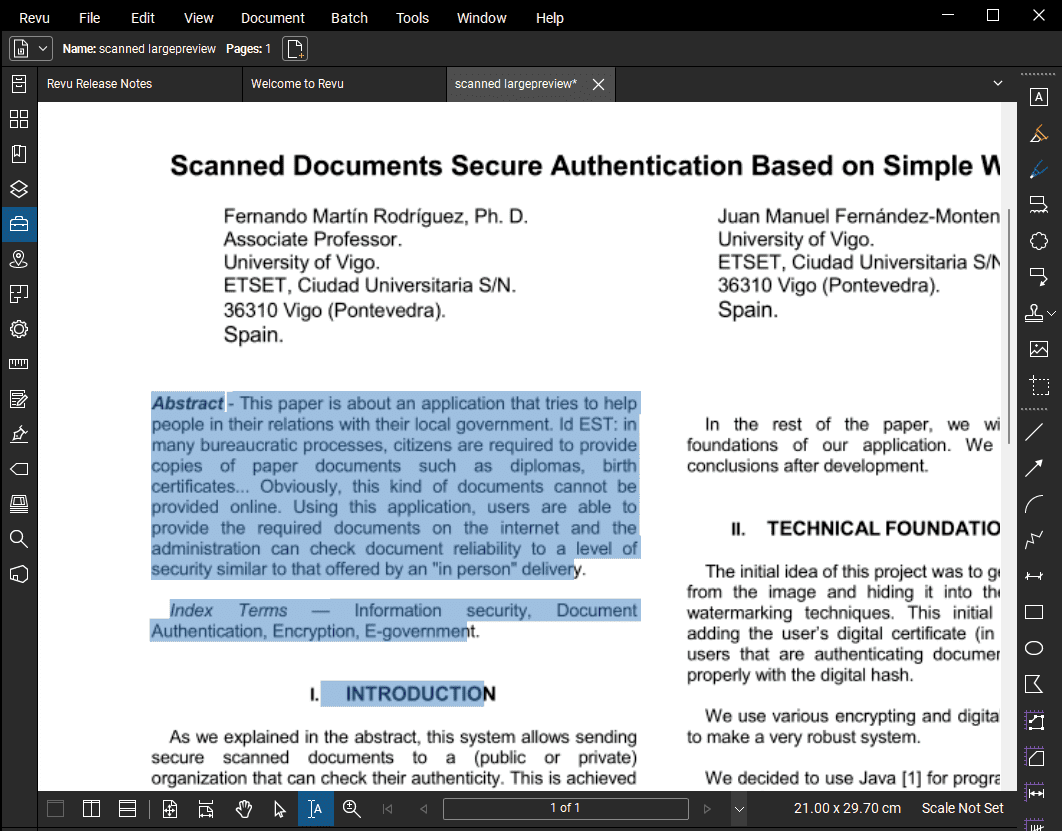Open the Layers panel in sidebar
The width and height of the screenshot is (1062, 831).
click(x=18, y=189)
